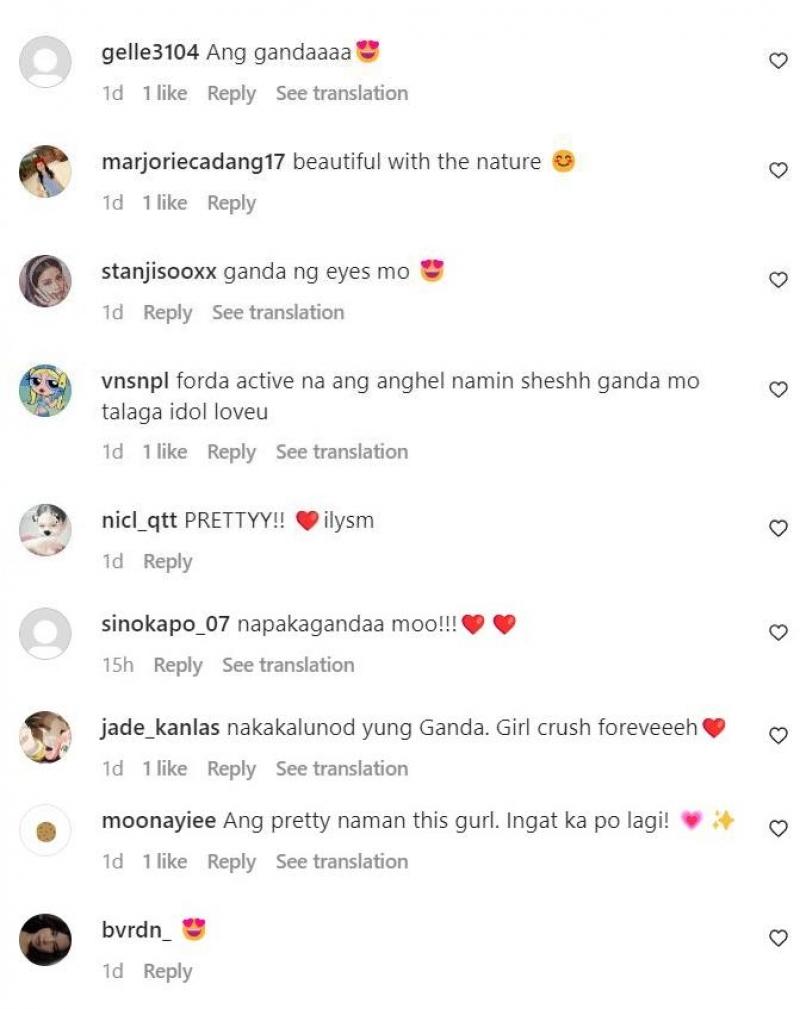Open nicl_qtt's username profile link
Image resolution: width=800 pixels, height=1009 pixels.
(x=139, y=520)
